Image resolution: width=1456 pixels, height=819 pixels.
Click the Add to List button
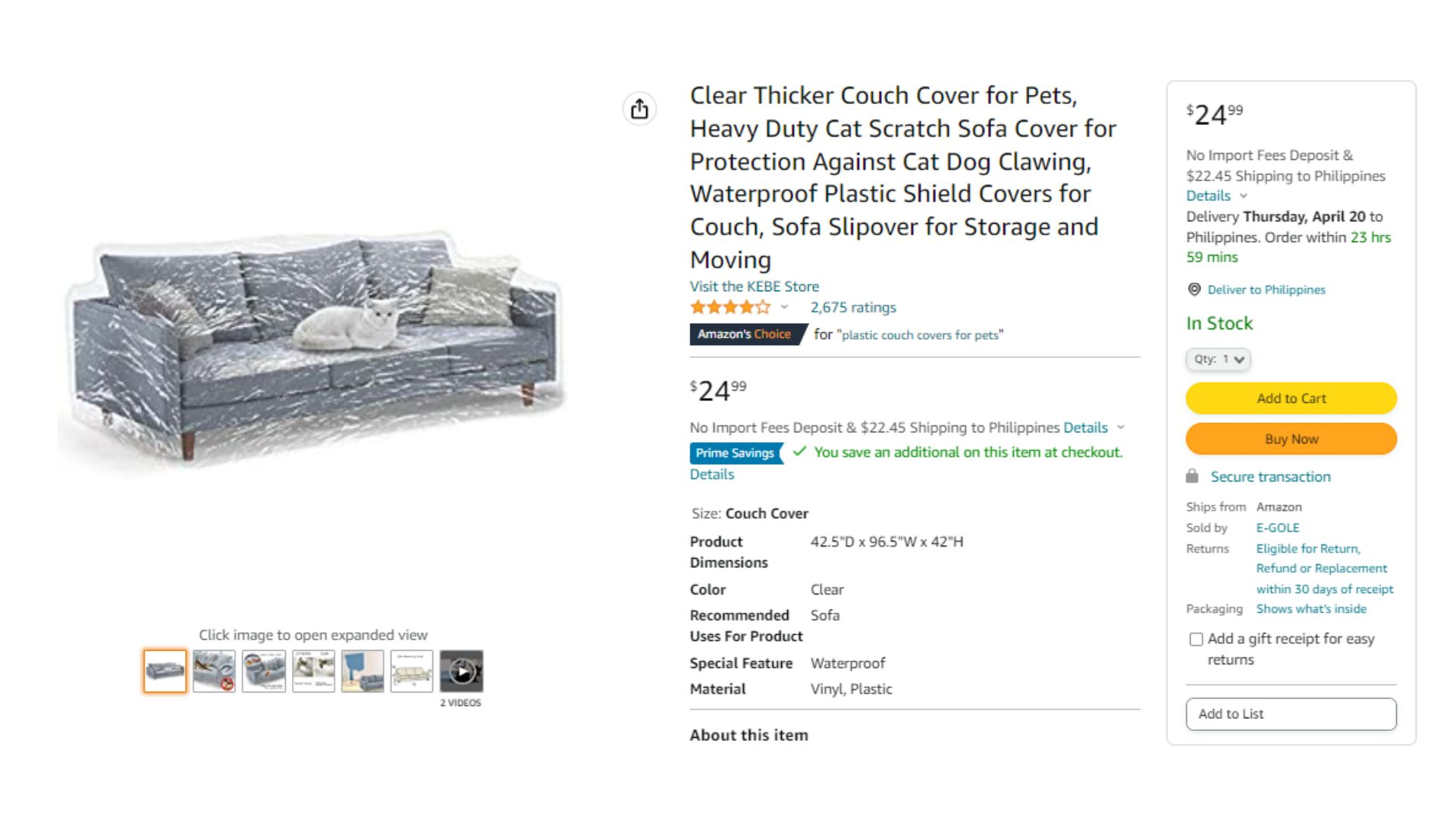click(x=1291, y=714)
